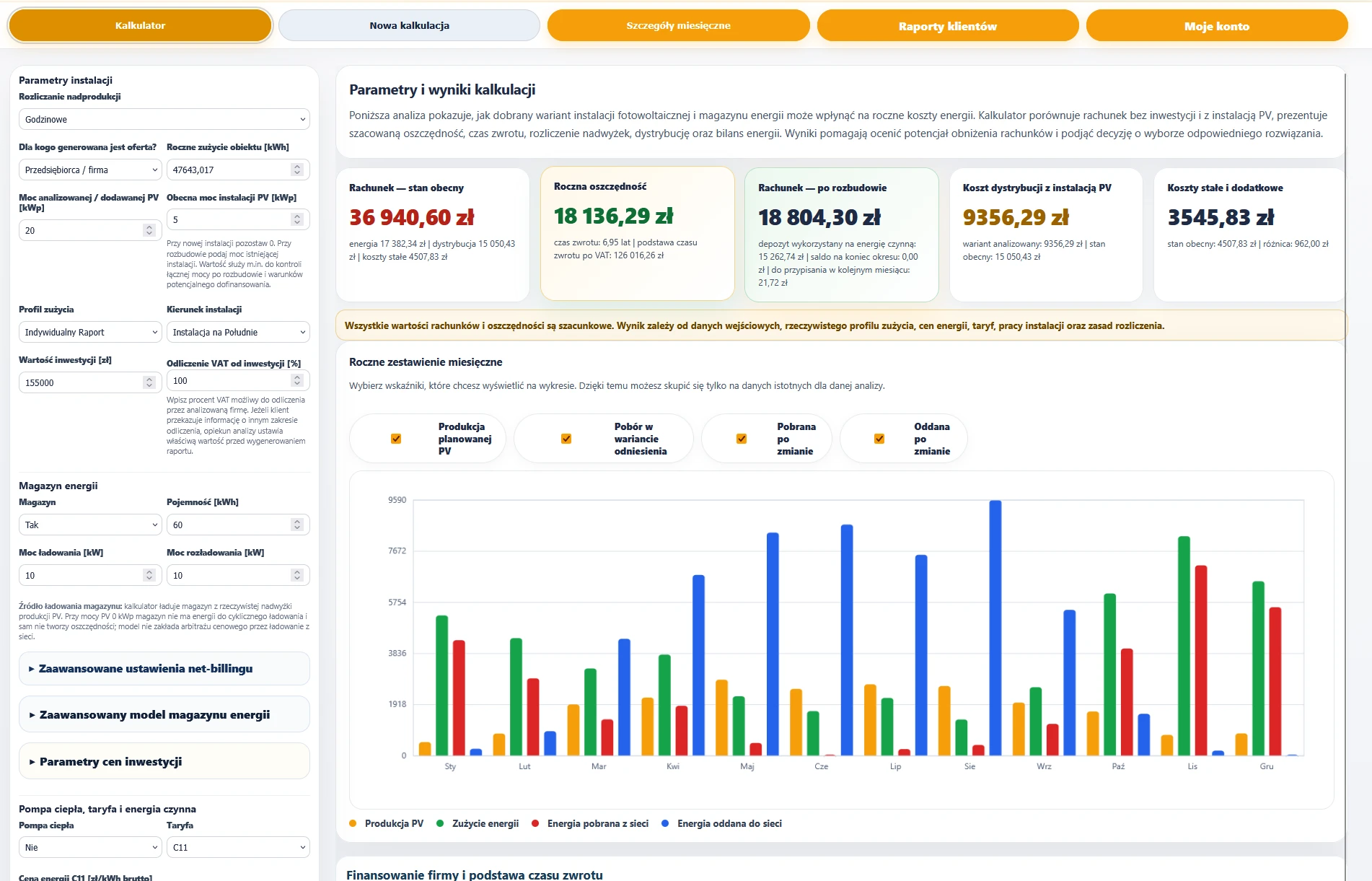Viewport: 1372px width, 881px height.
Task: Click Energia oddana do sieci legend marker
Action: click(x=665, y=823)
